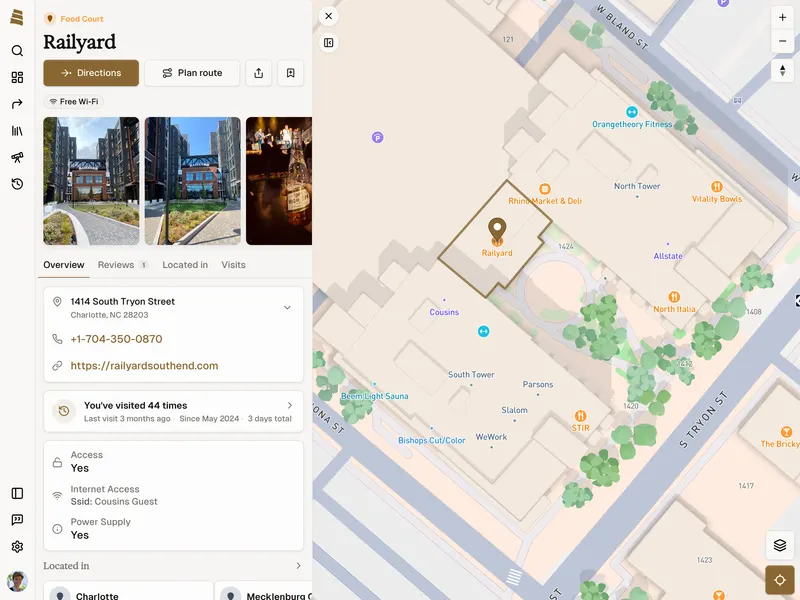Click the blue icon below Cousins on map
The height and width of the screenshot is (600, 800).
point(483,332)
